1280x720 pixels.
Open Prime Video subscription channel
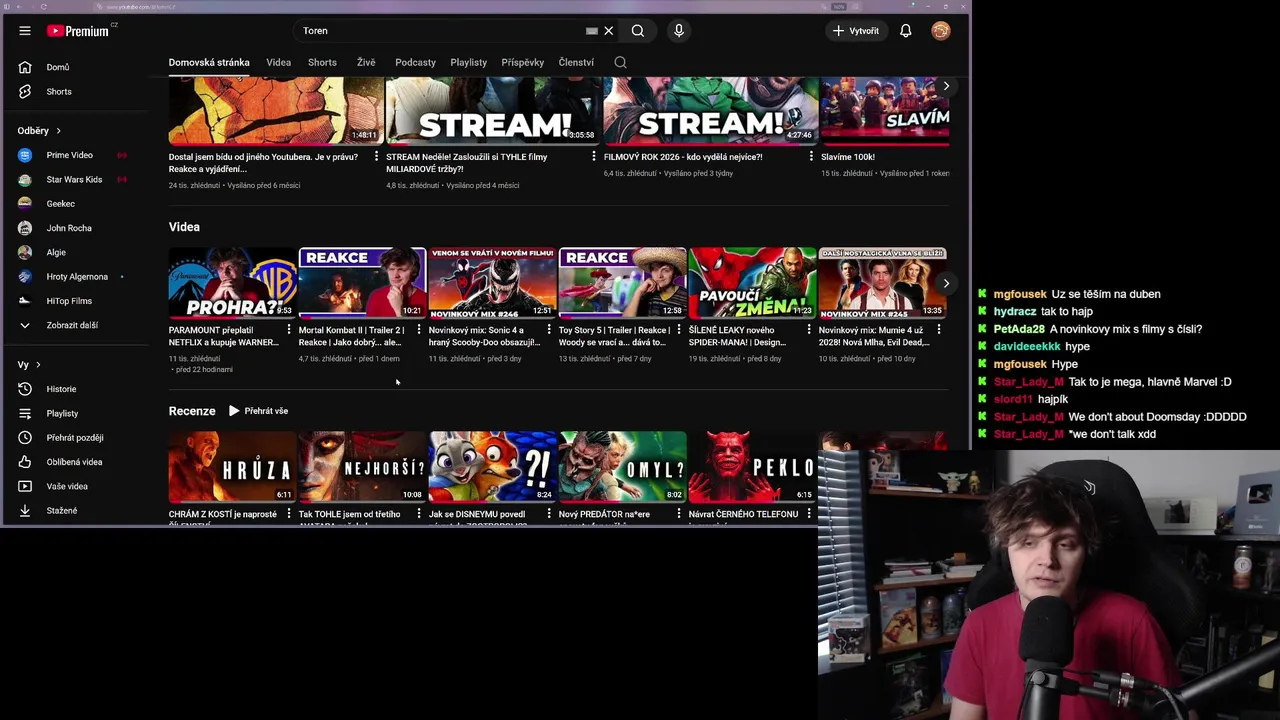pos(70,155)
